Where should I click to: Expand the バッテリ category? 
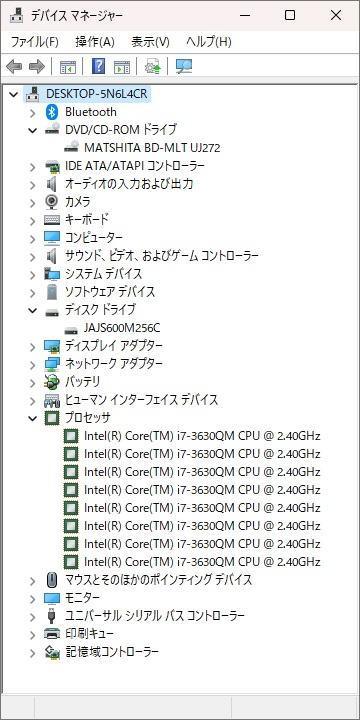[x=32, y=382]
